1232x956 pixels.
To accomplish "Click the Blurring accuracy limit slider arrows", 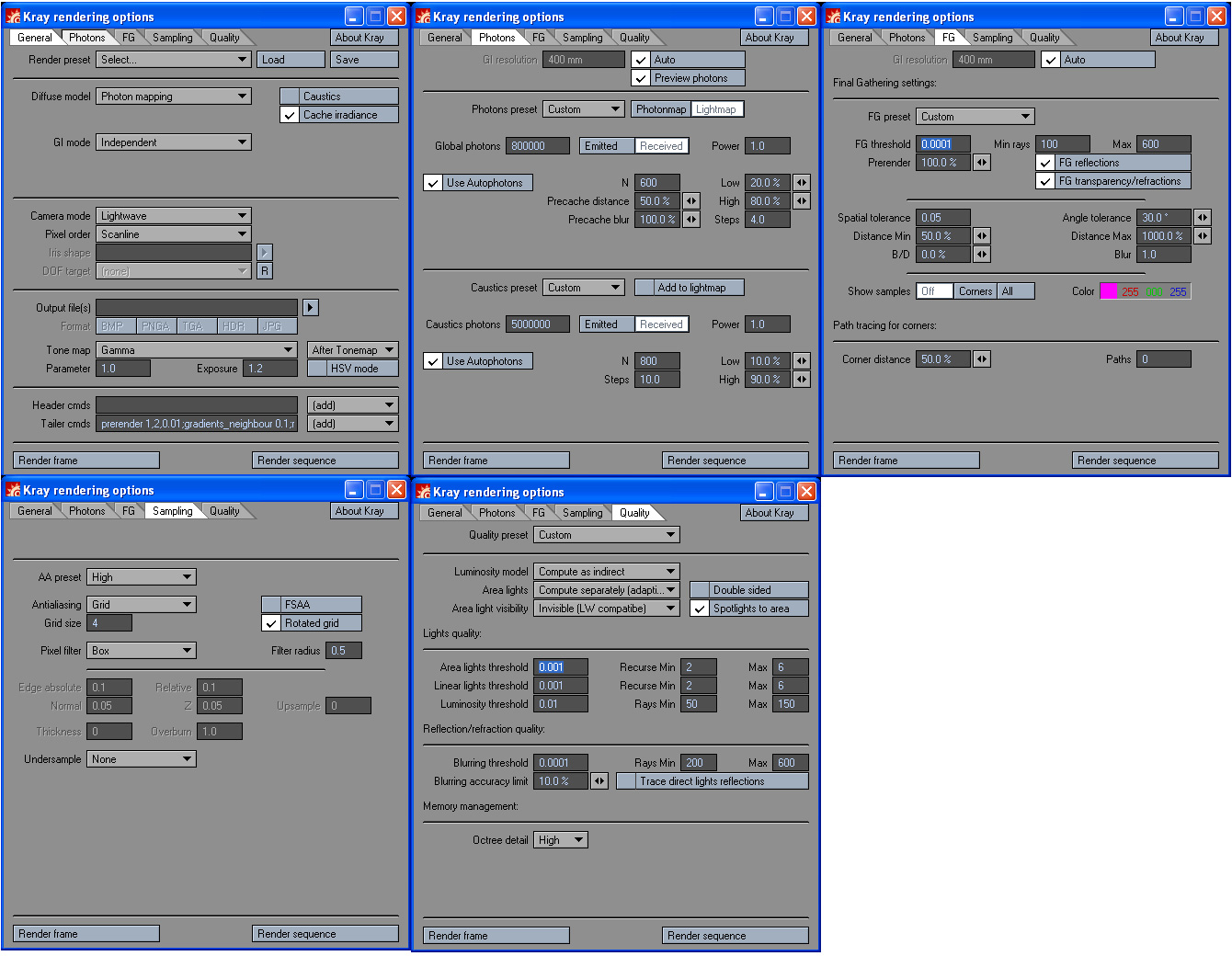I will [x=599, y=781].
